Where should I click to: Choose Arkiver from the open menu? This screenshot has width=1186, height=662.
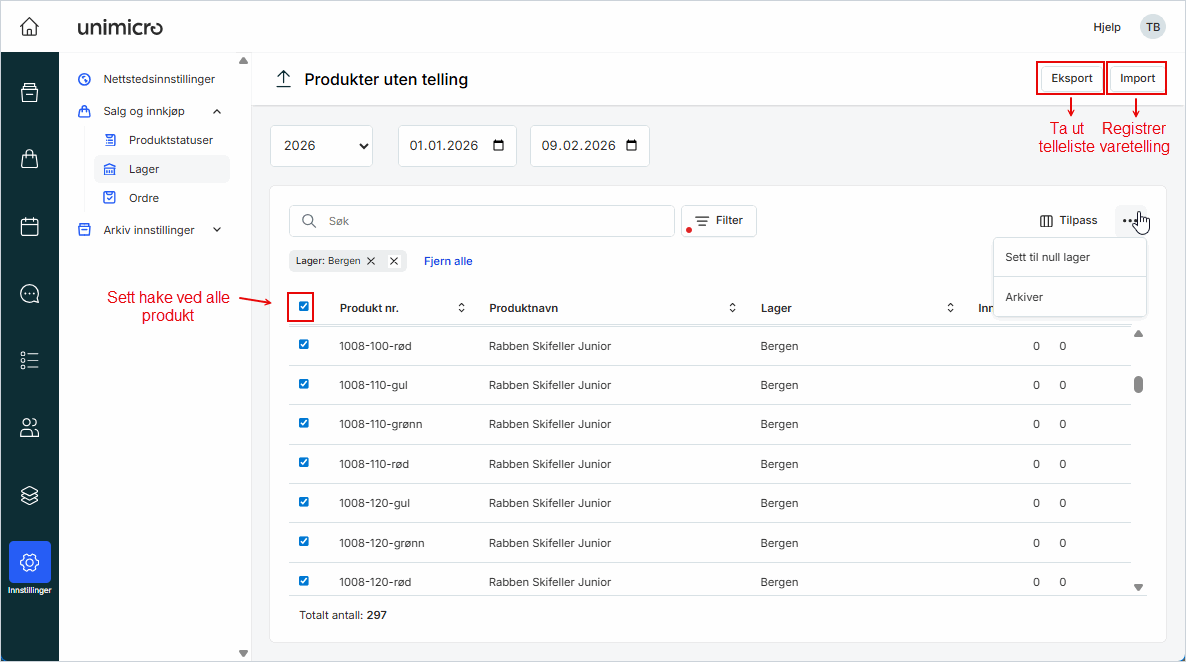1023,297
